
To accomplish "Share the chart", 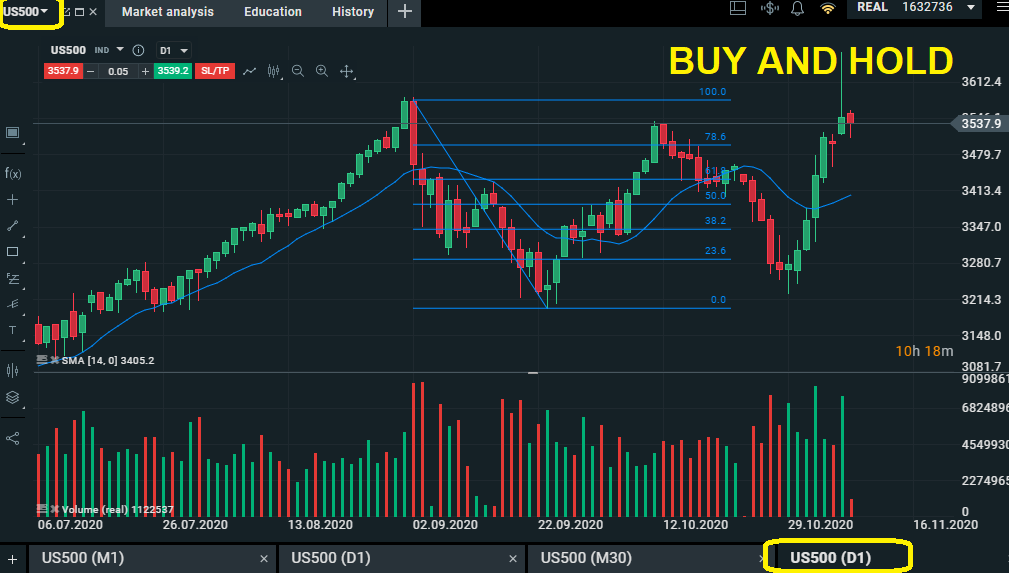I will [x=12, y=438].
